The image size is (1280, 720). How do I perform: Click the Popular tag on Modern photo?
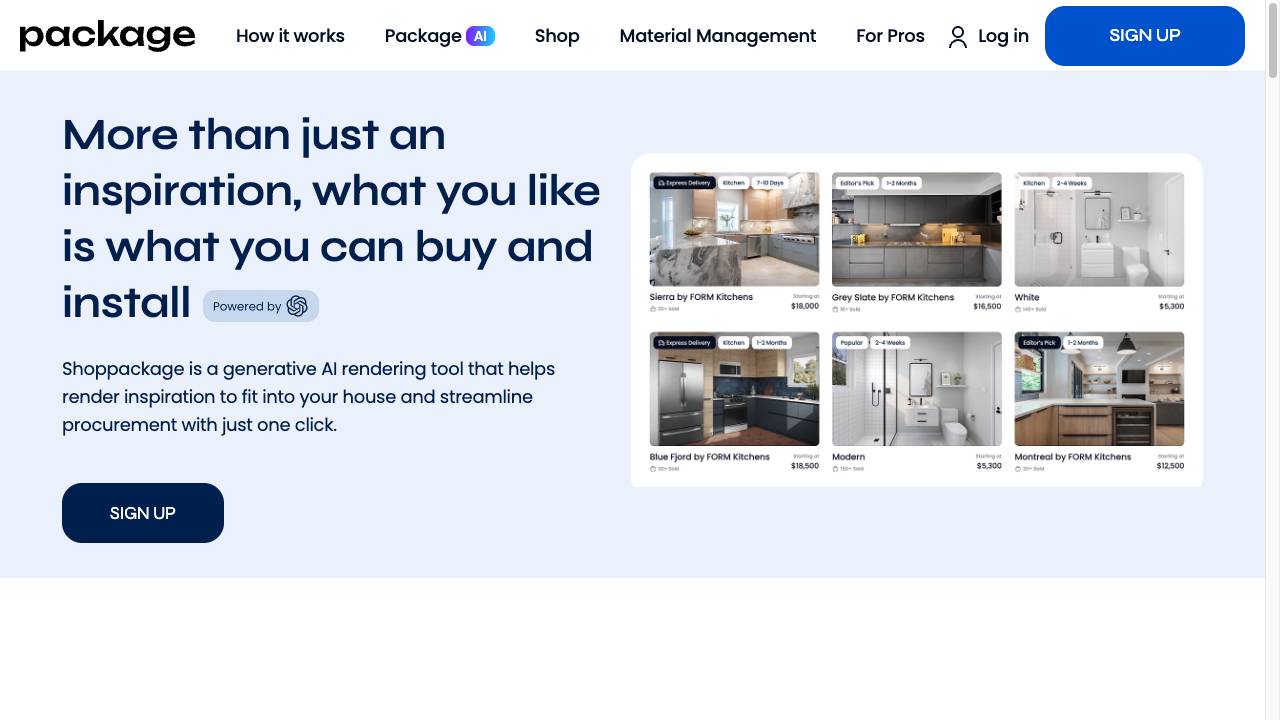click(851, 343)
